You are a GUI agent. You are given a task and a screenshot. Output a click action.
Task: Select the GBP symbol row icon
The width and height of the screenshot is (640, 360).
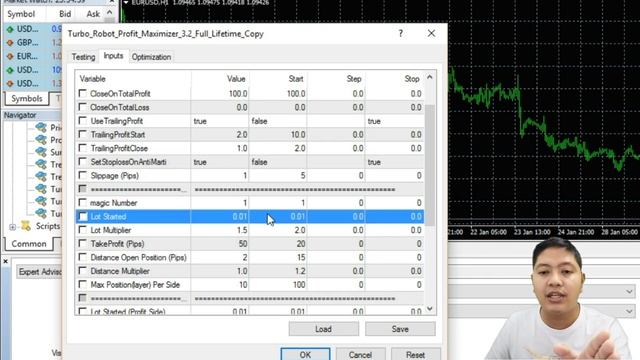pyautogui.click(x=10, y=42)
